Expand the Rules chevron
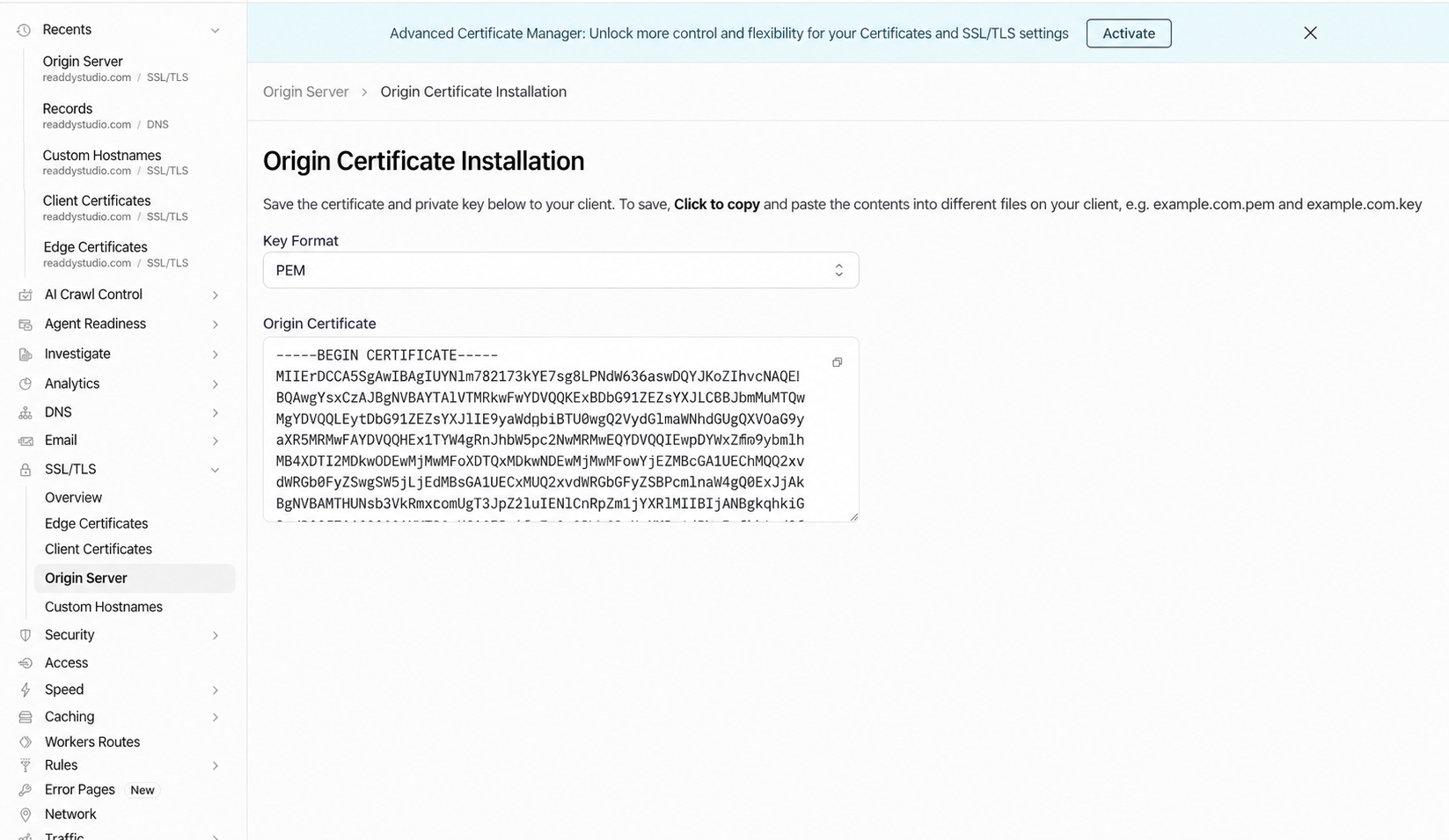This screenshot has height=840, width=1449. 215,766
